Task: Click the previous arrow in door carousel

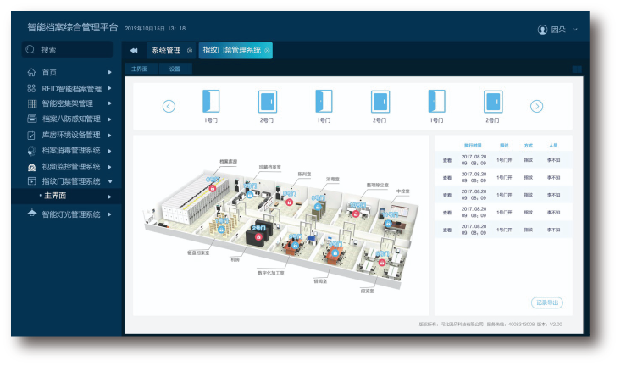Action: [x=169, y=106]
